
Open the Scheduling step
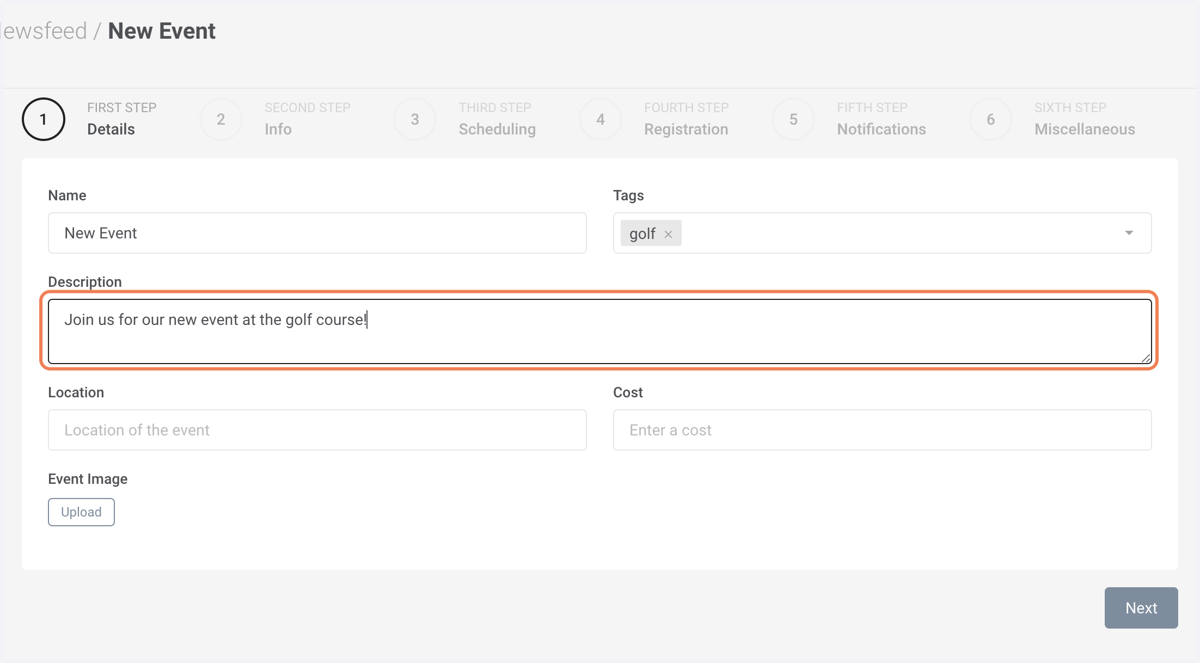tap(465, 119)
